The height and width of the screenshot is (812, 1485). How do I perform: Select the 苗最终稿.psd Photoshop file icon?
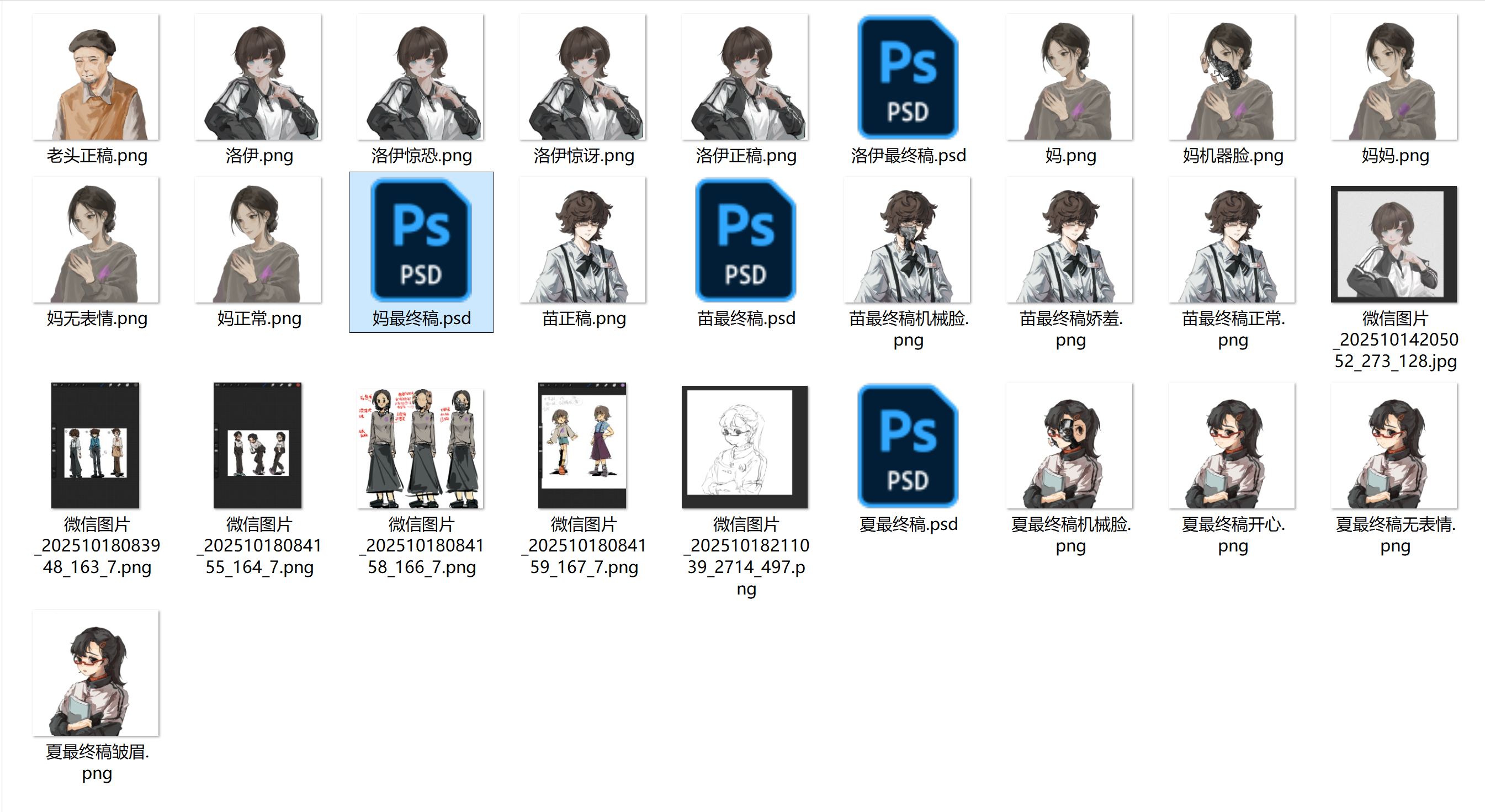click(x=745, y=240)
